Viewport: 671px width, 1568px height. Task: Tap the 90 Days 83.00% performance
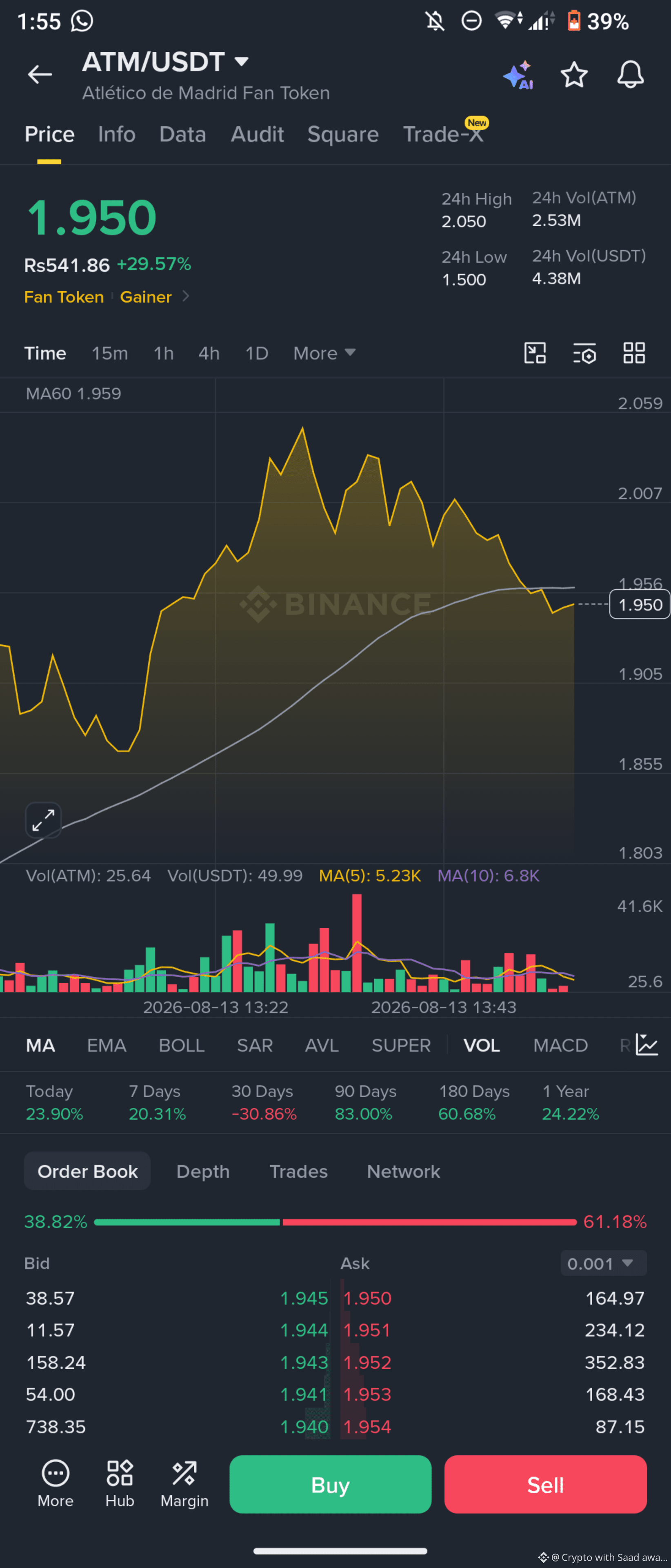tap(366, 1102)
